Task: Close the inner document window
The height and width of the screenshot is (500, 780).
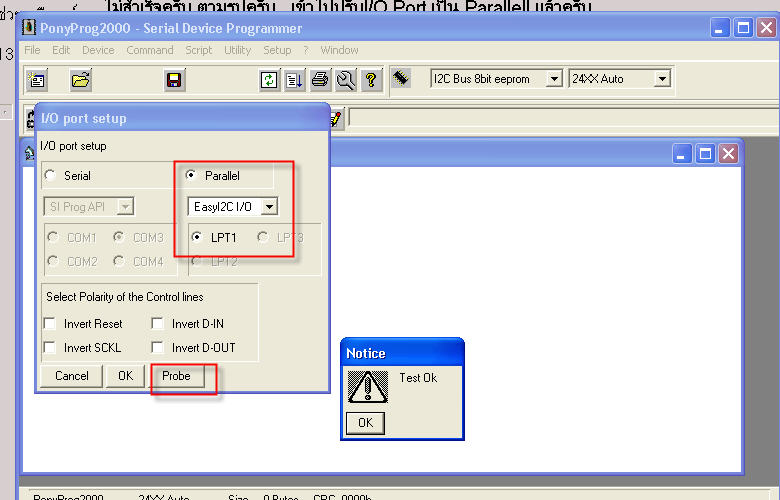Action: [x=728, y=153]
